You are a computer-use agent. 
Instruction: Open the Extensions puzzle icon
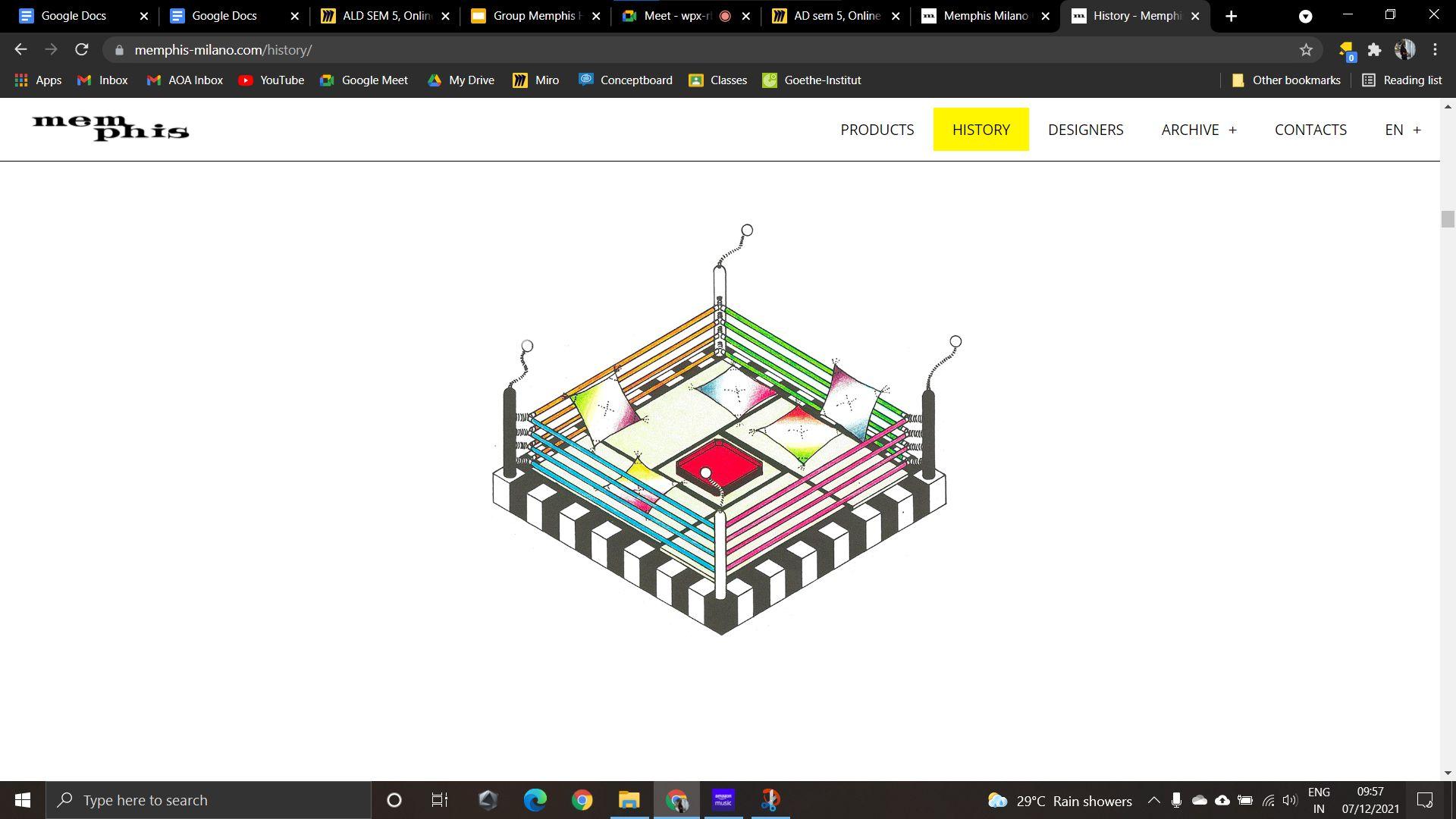click(x=1374, y=50)
